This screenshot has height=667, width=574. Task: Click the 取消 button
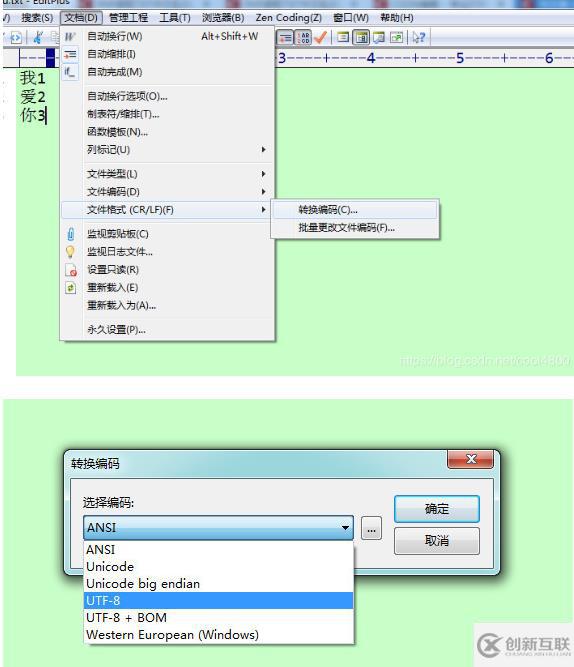(437, 541)
